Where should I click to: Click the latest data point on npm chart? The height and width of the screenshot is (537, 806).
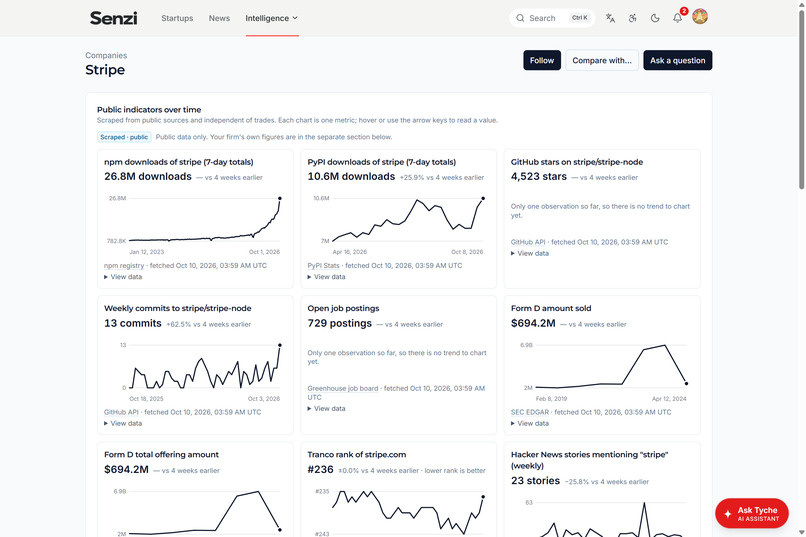point(280,198)
